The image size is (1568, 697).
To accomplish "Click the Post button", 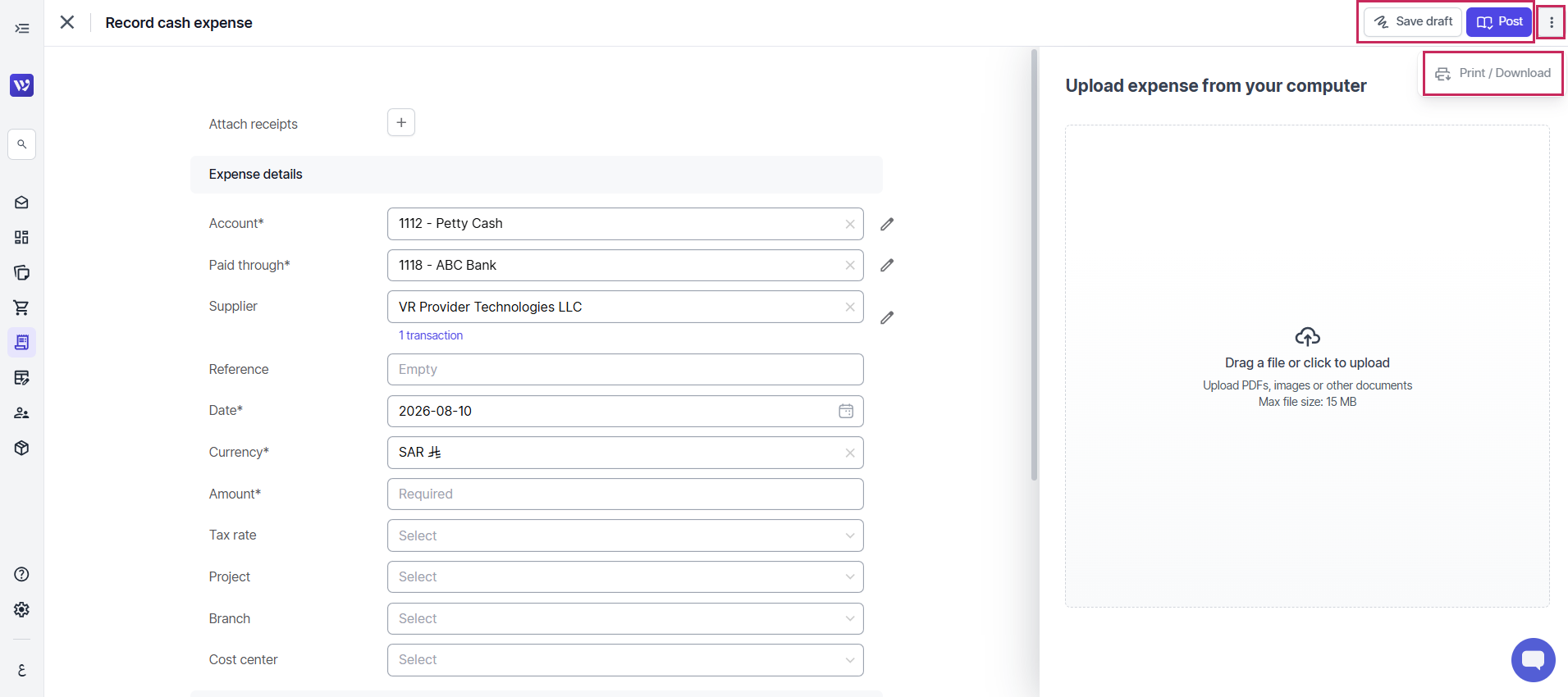I will point(1499,22).
